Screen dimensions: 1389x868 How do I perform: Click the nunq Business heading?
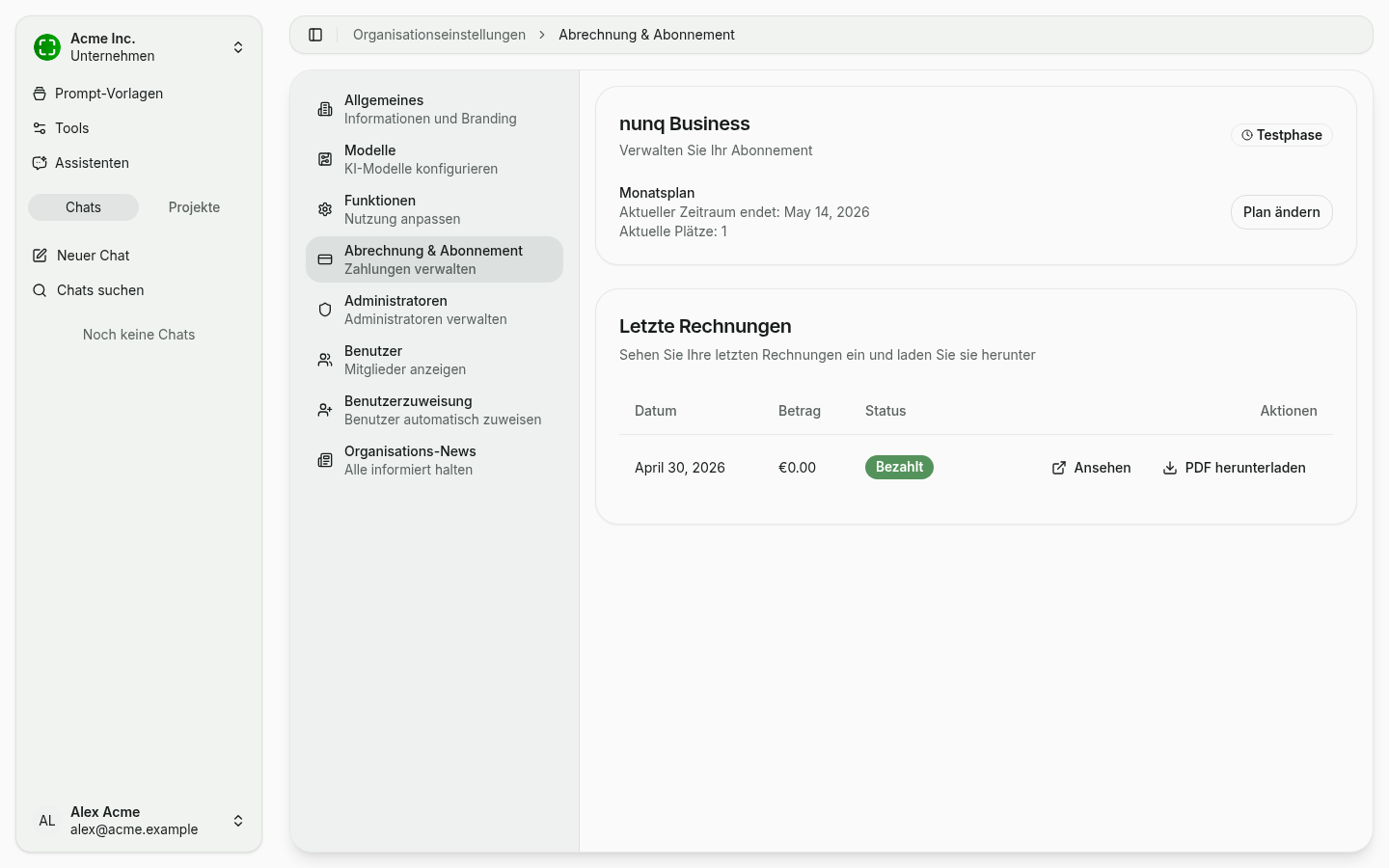point(684,123)
